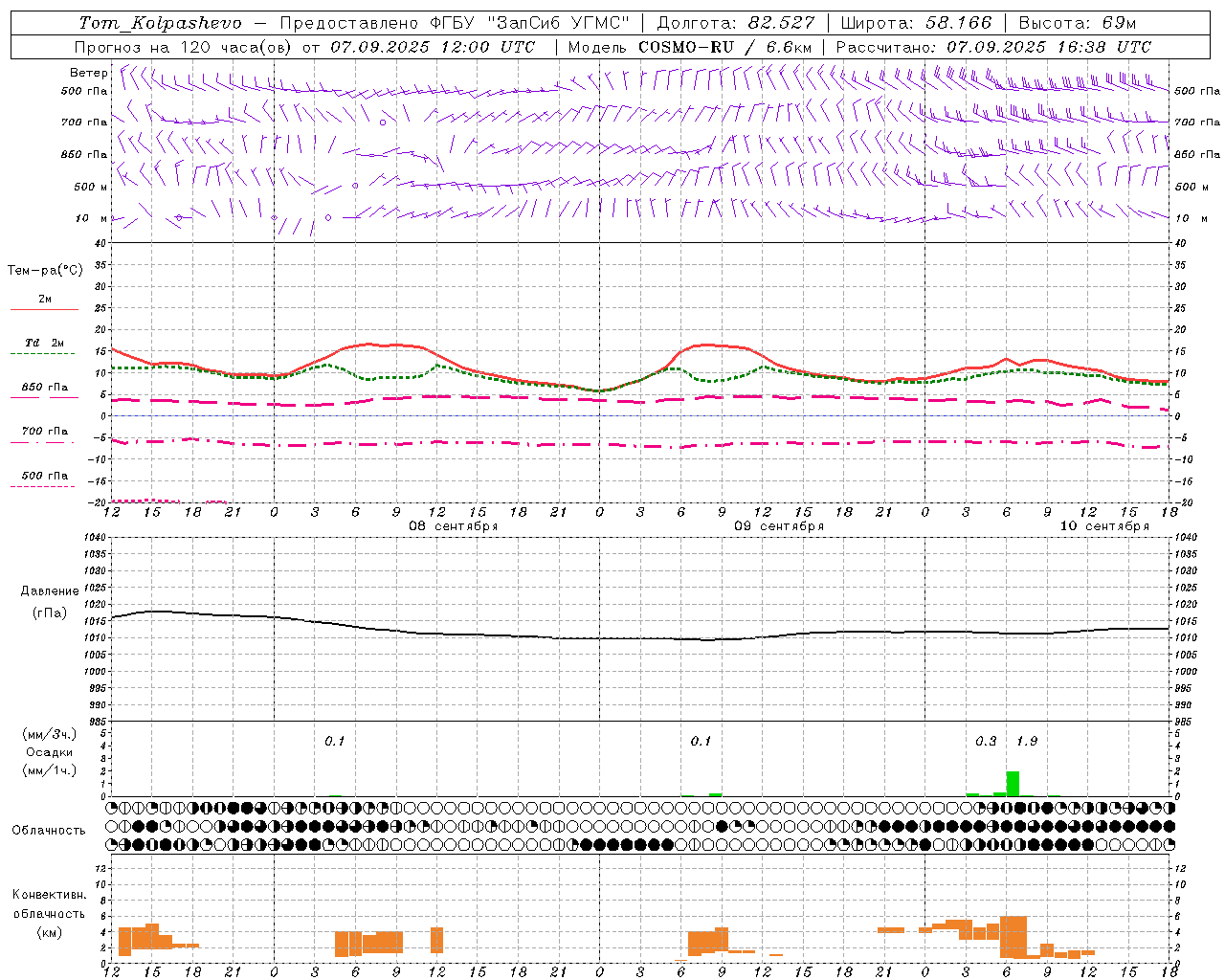This screenshot has height=980, width=1225.
Task: Click the Tom_Kolpashevo station title
Action: [160, 23]
